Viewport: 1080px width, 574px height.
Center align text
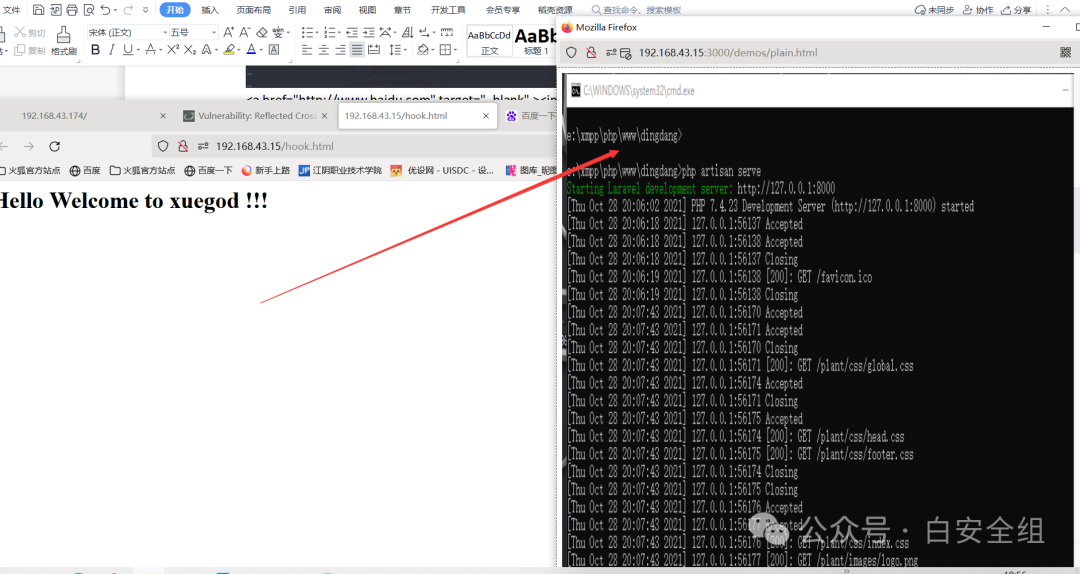324,50
